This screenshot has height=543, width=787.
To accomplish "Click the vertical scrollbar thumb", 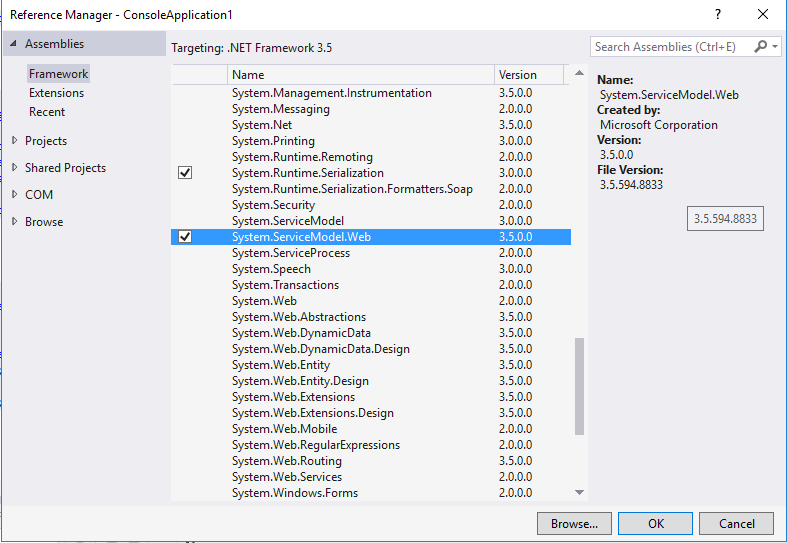I will (579, 385).
